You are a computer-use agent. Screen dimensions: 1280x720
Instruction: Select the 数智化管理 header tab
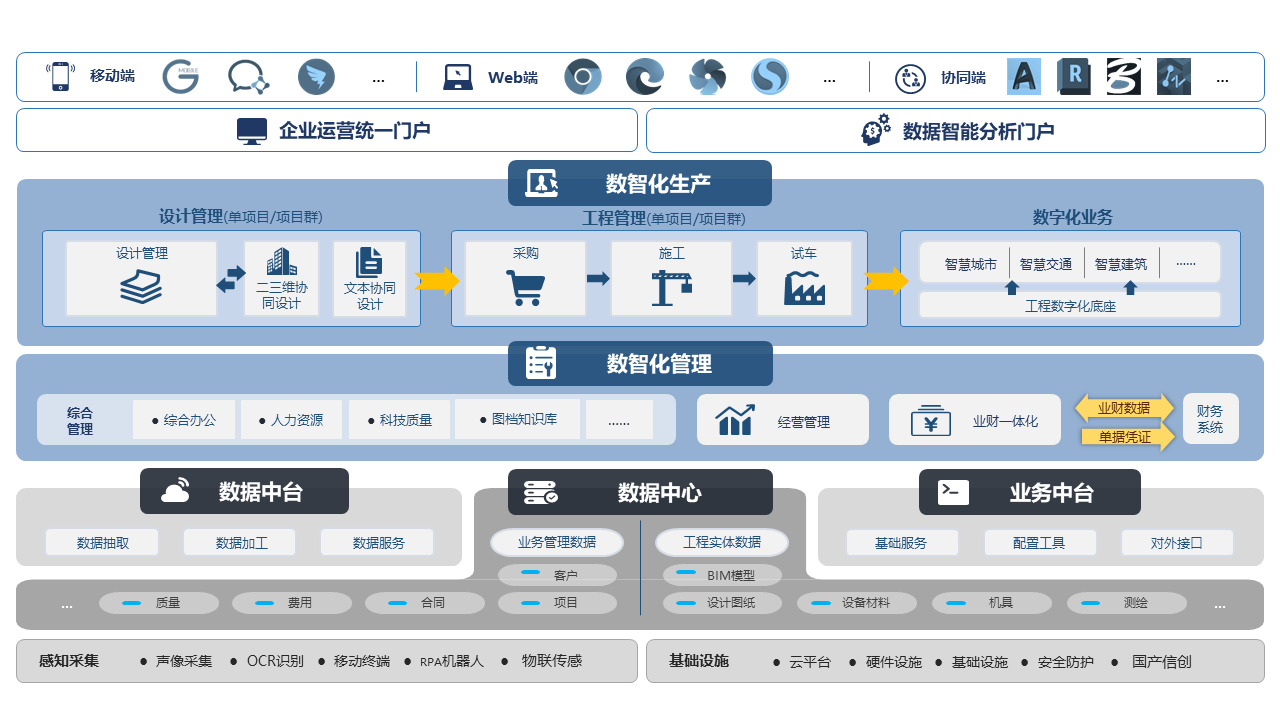[640, 364]
